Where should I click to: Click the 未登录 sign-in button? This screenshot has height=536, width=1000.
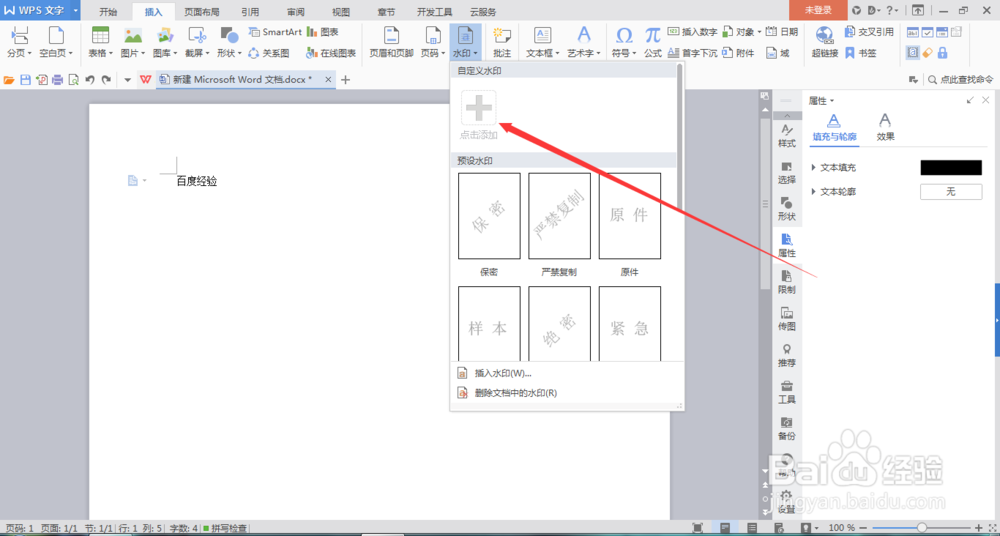pos(818,10)
